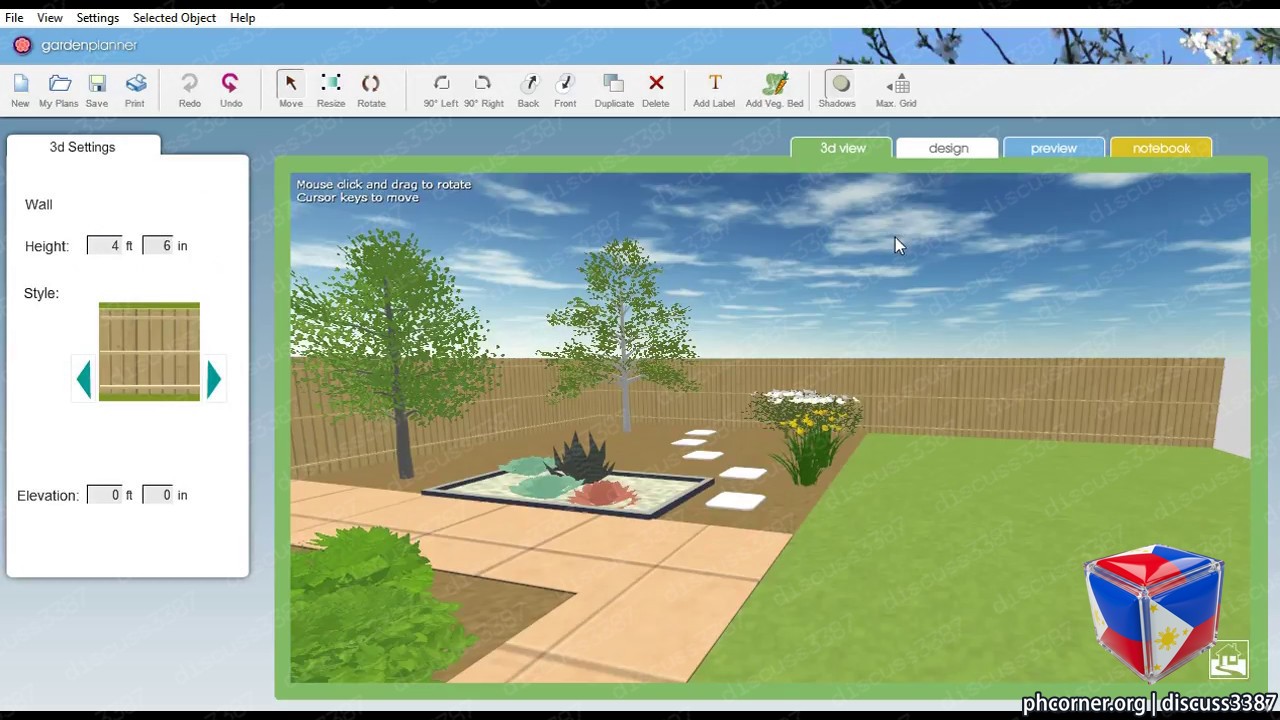Bring object to Front

point(565,90)
